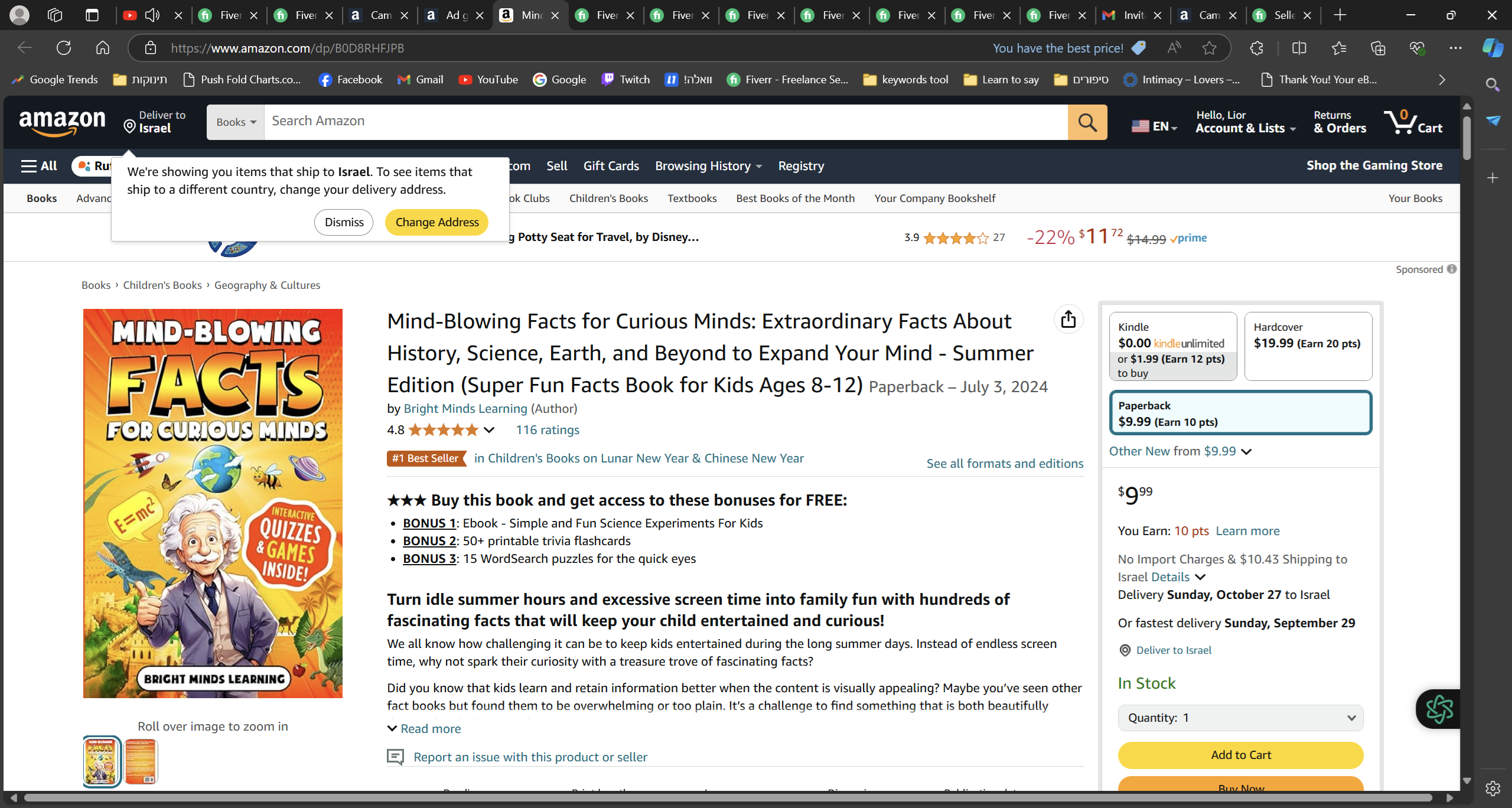Expand Account & Lists menu
Viewport: 1512px width, 808px height.
[x=1246, y=122]
